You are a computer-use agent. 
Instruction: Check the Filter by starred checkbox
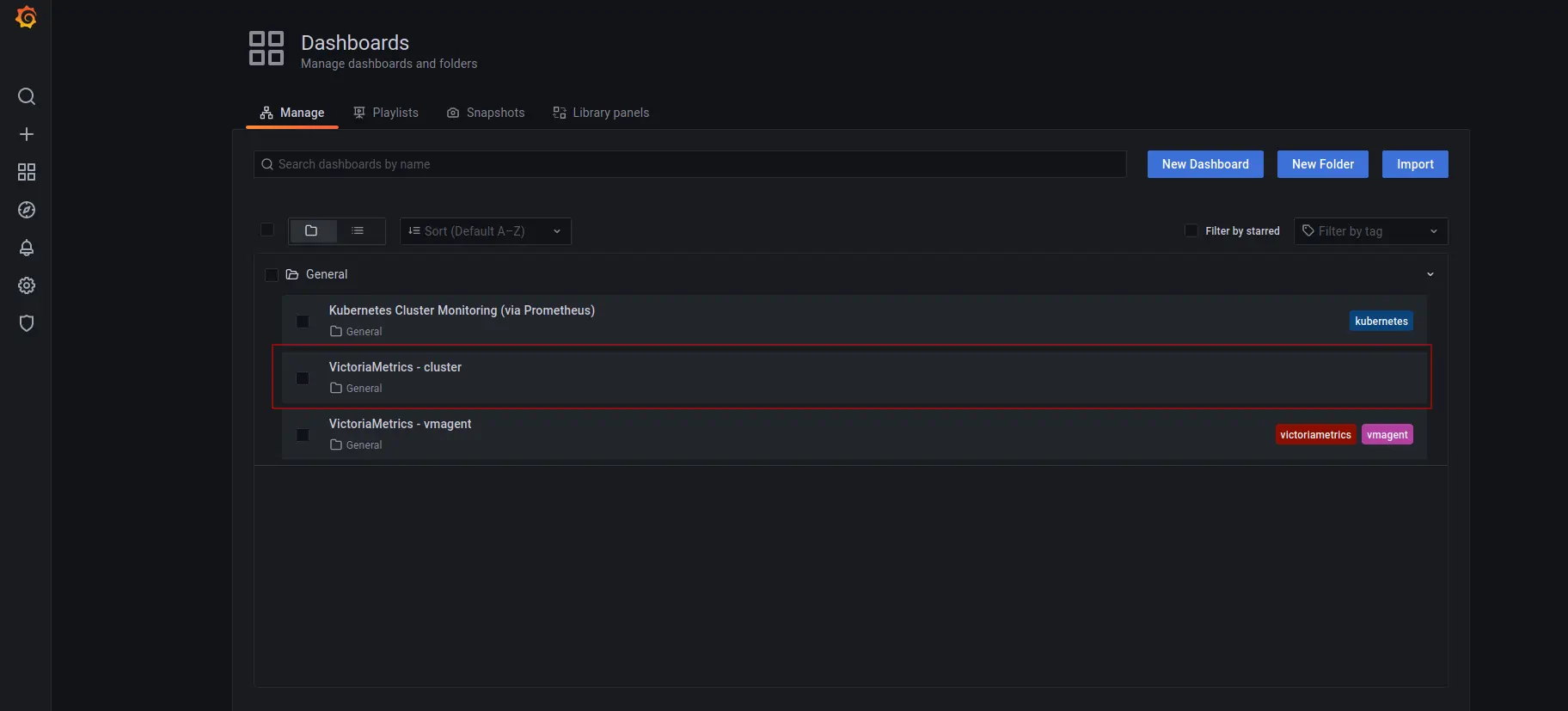tap(1191, 230)
